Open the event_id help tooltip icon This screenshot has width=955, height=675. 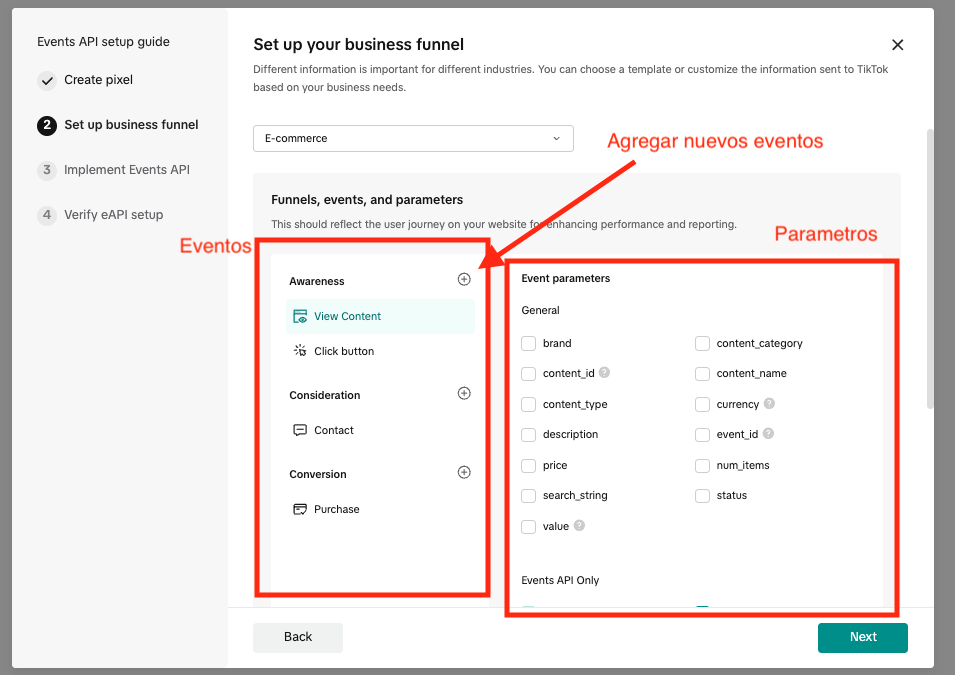tap(768, 433)
